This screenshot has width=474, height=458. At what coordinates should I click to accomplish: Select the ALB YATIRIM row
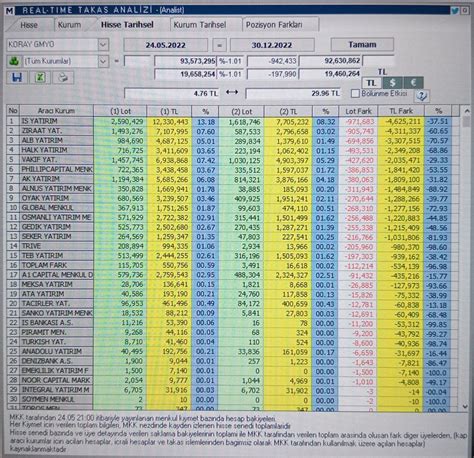pyautogui.click(x=233, y=141)
